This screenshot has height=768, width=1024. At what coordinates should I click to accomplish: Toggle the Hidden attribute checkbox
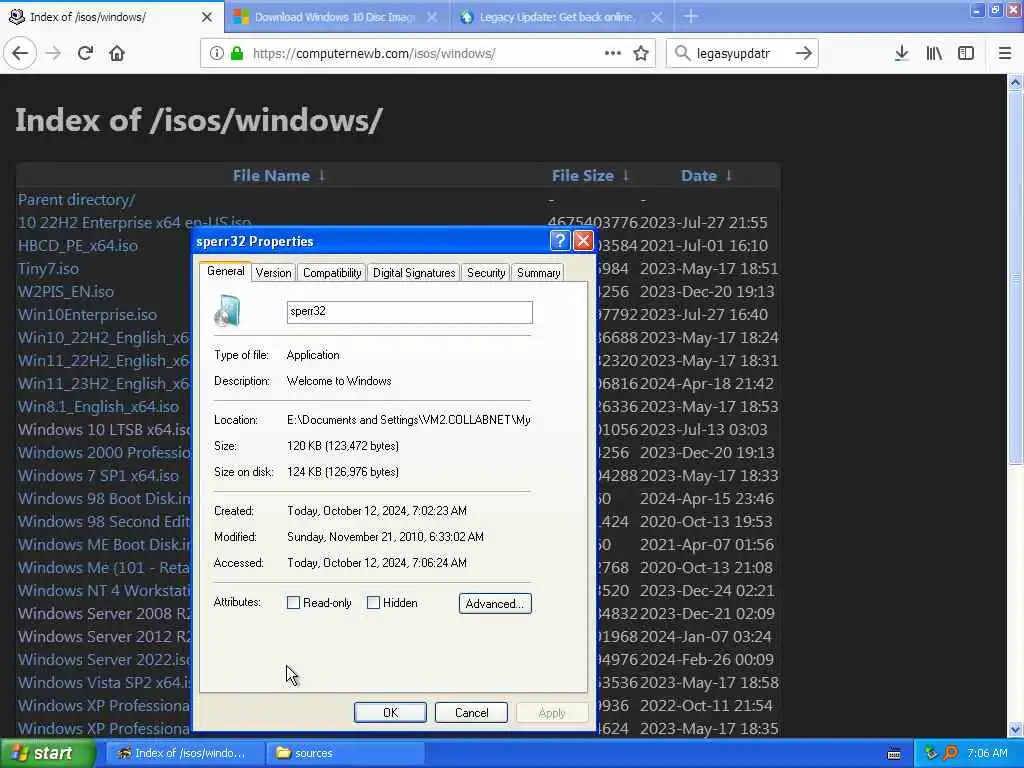coord(374,603)
